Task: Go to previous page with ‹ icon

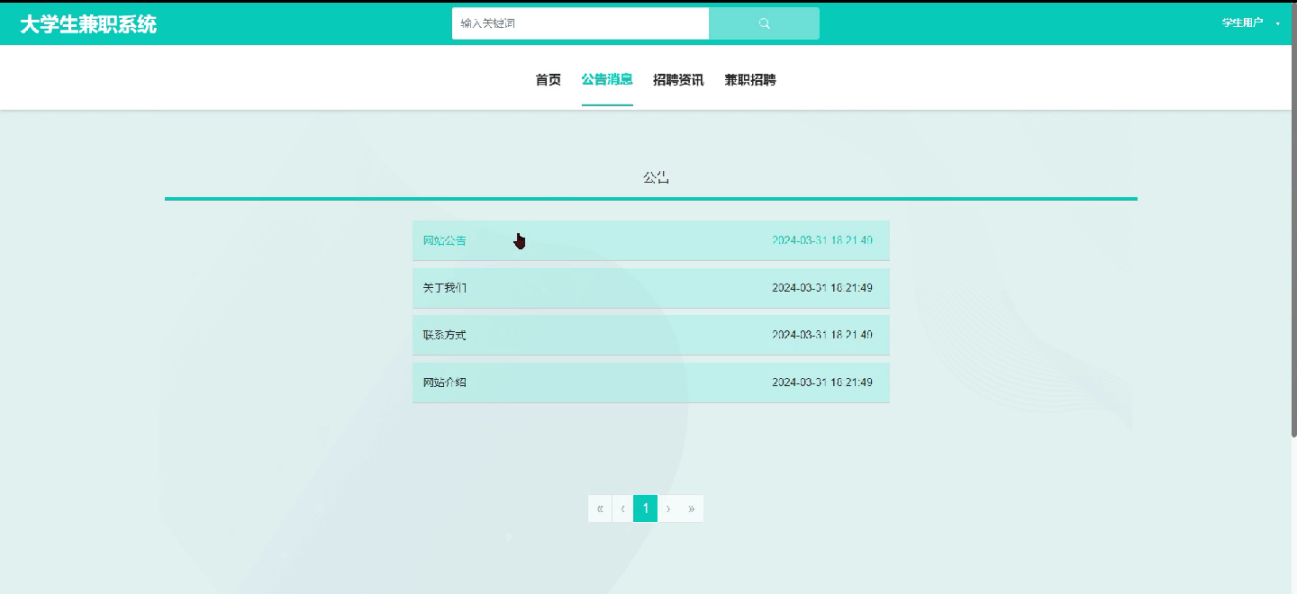Action: tap(622, 509)
